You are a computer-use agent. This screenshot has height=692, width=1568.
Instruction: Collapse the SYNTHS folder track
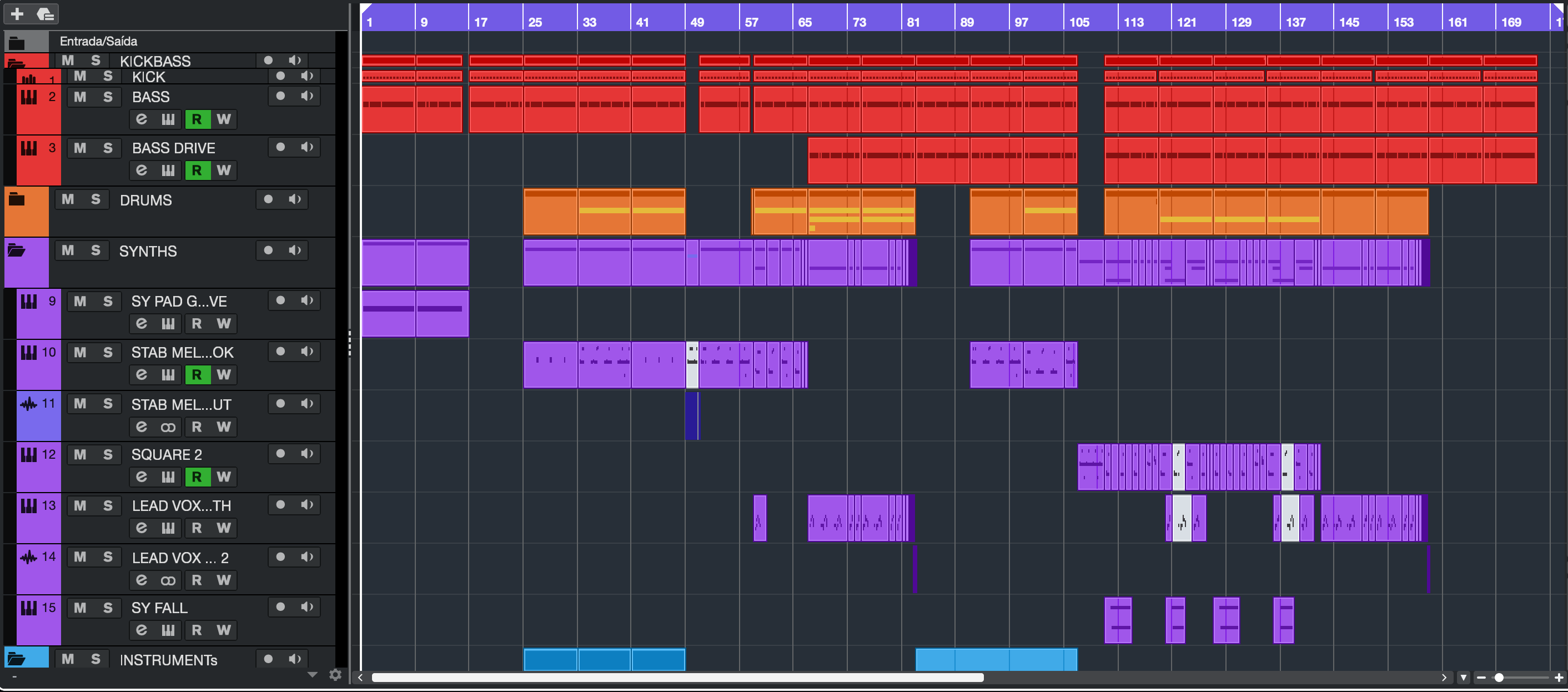click(17, 250)
